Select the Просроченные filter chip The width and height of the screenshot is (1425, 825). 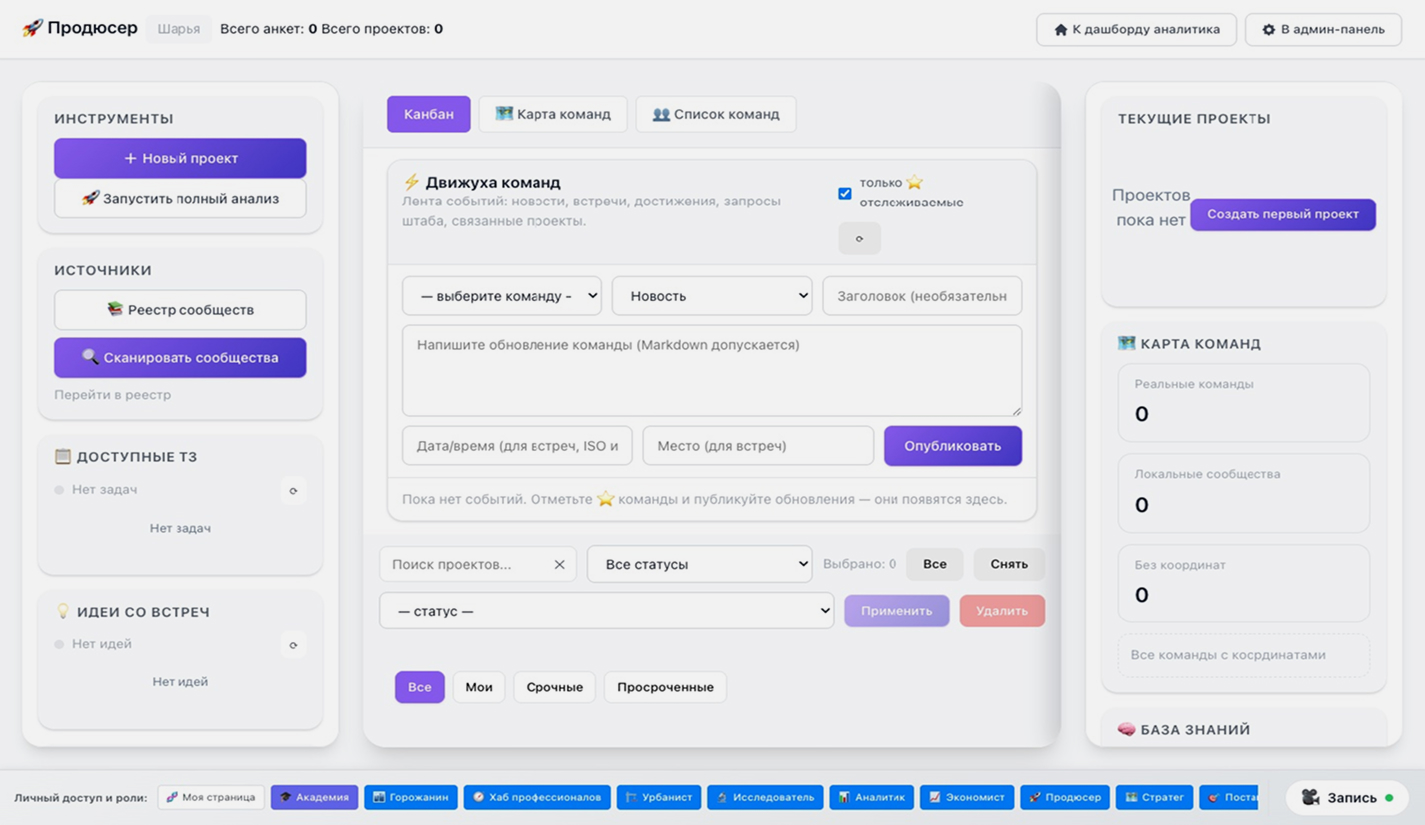point(665,687)
